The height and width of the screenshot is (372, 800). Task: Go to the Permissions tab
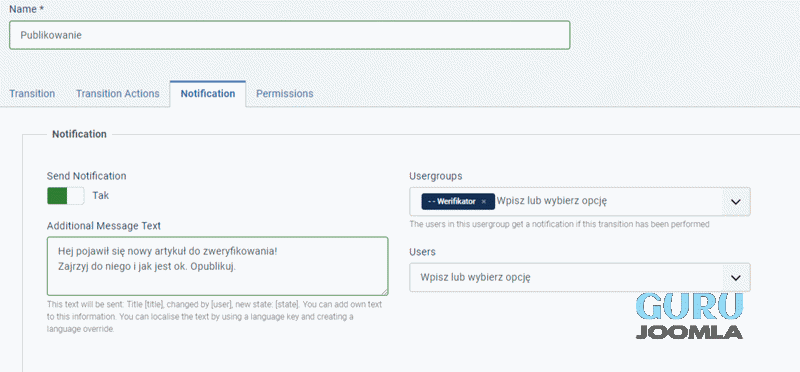(x=285, y=94)
